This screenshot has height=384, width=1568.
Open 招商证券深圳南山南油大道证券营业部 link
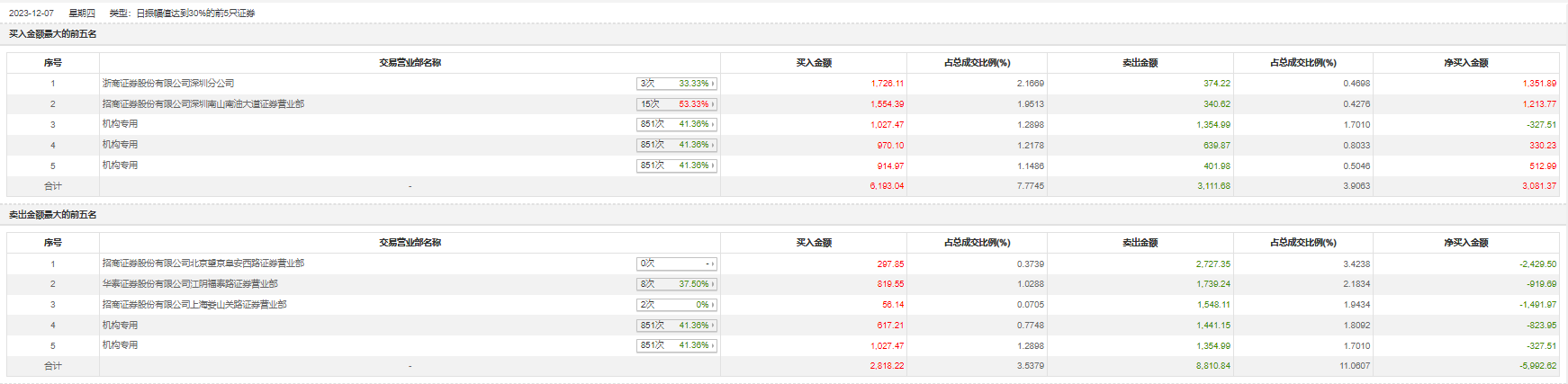[x=203, y=104]
